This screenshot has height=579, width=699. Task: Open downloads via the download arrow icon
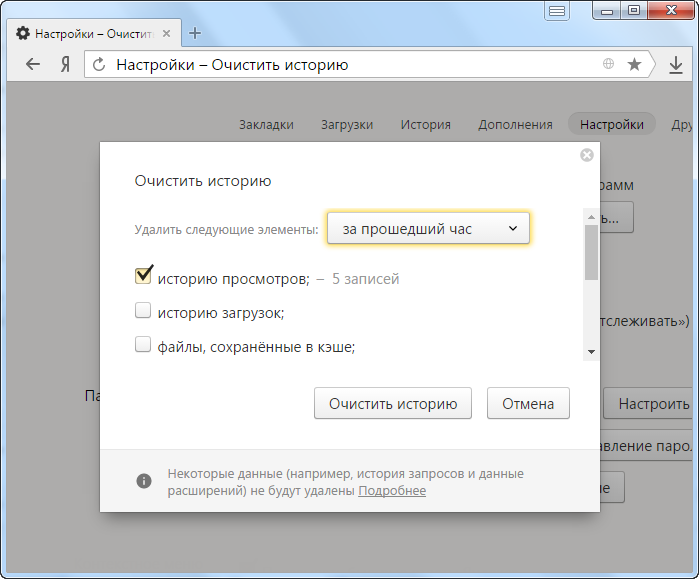(x=676, y=65)
